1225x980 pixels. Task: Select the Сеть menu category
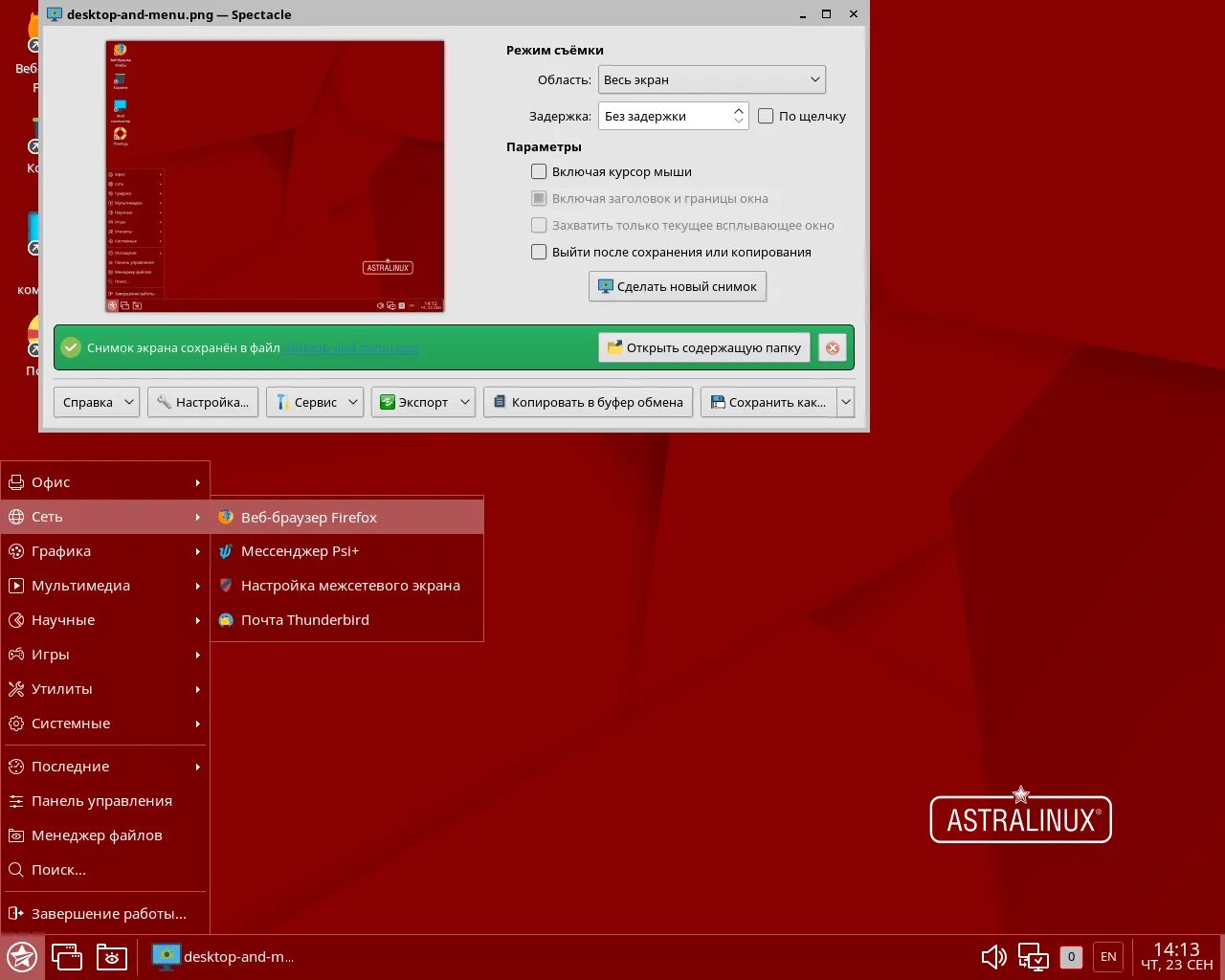[x=105, y=517]
